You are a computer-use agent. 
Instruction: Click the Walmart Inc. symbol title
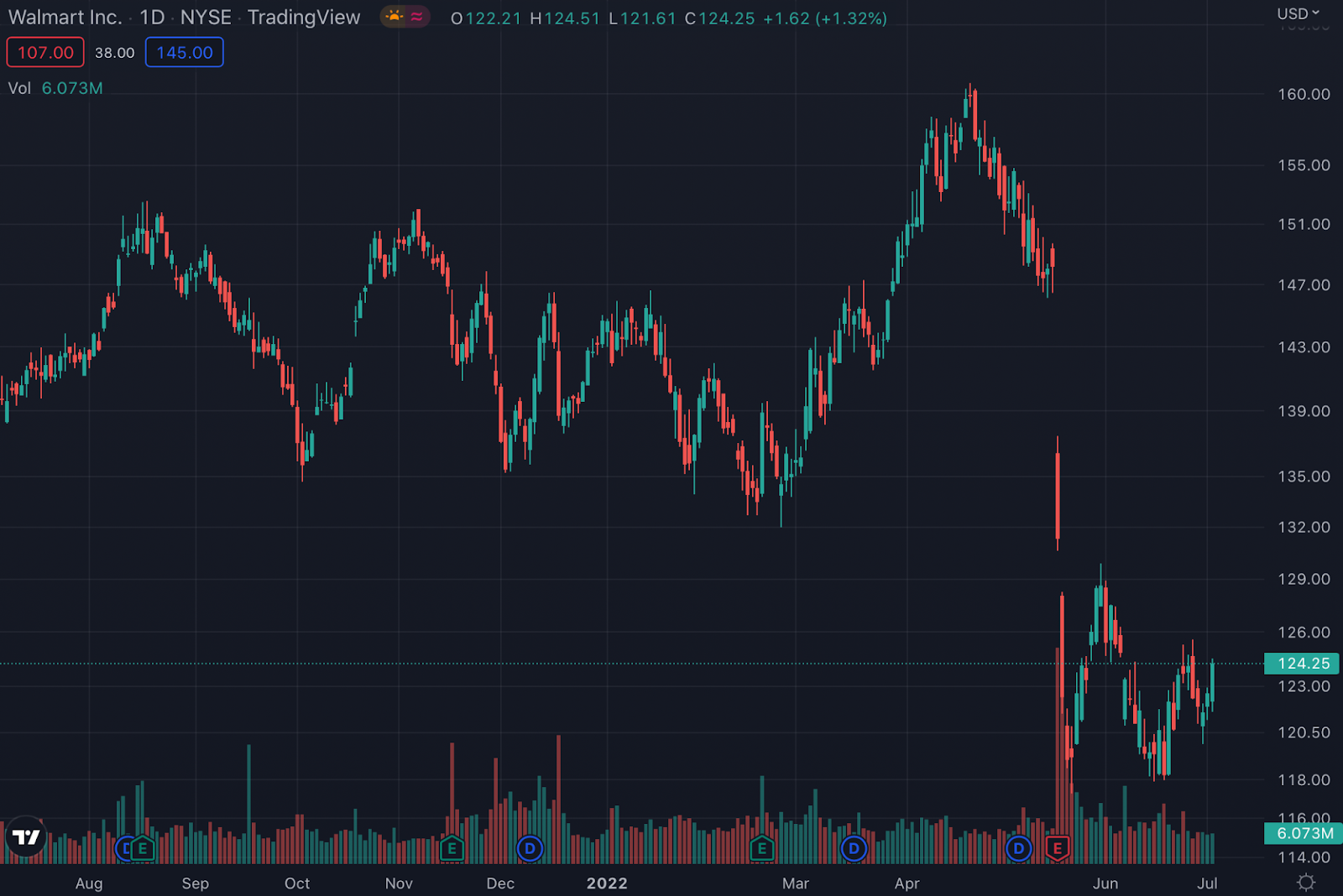(x=65, y=18)
